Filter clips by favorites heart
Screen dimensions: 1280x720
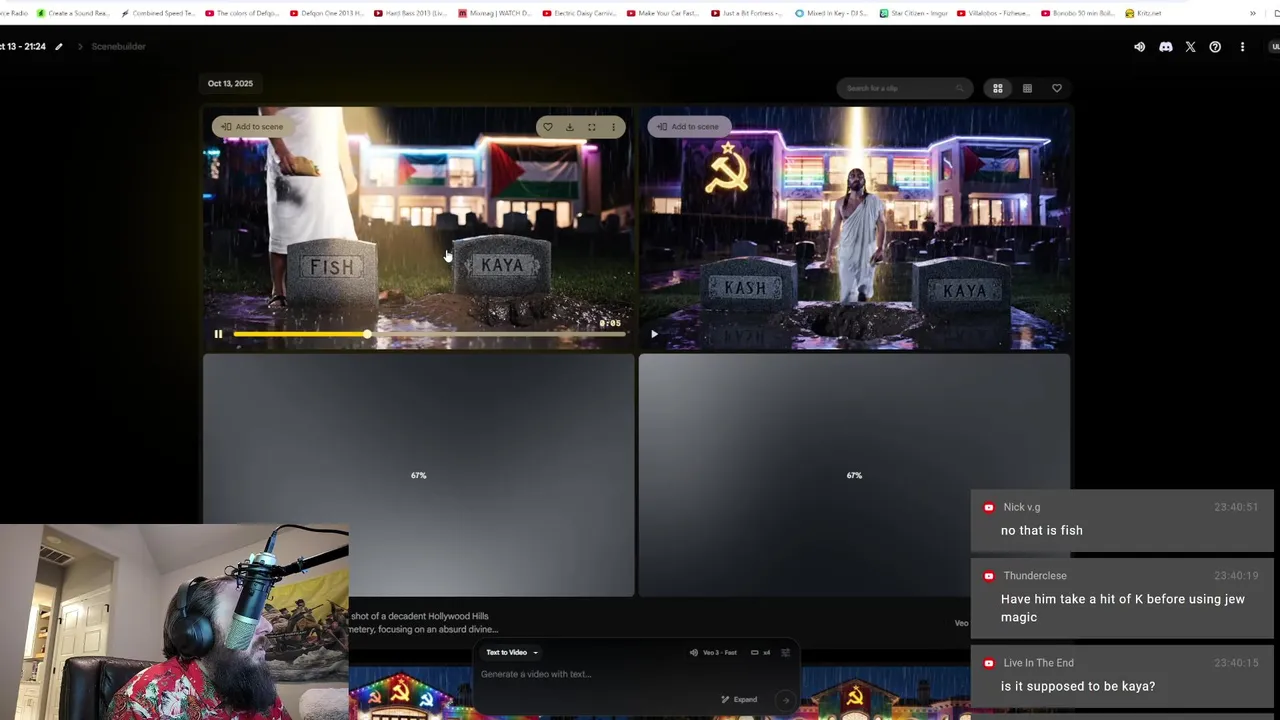pyautogui.click(x=1056, y=88)
